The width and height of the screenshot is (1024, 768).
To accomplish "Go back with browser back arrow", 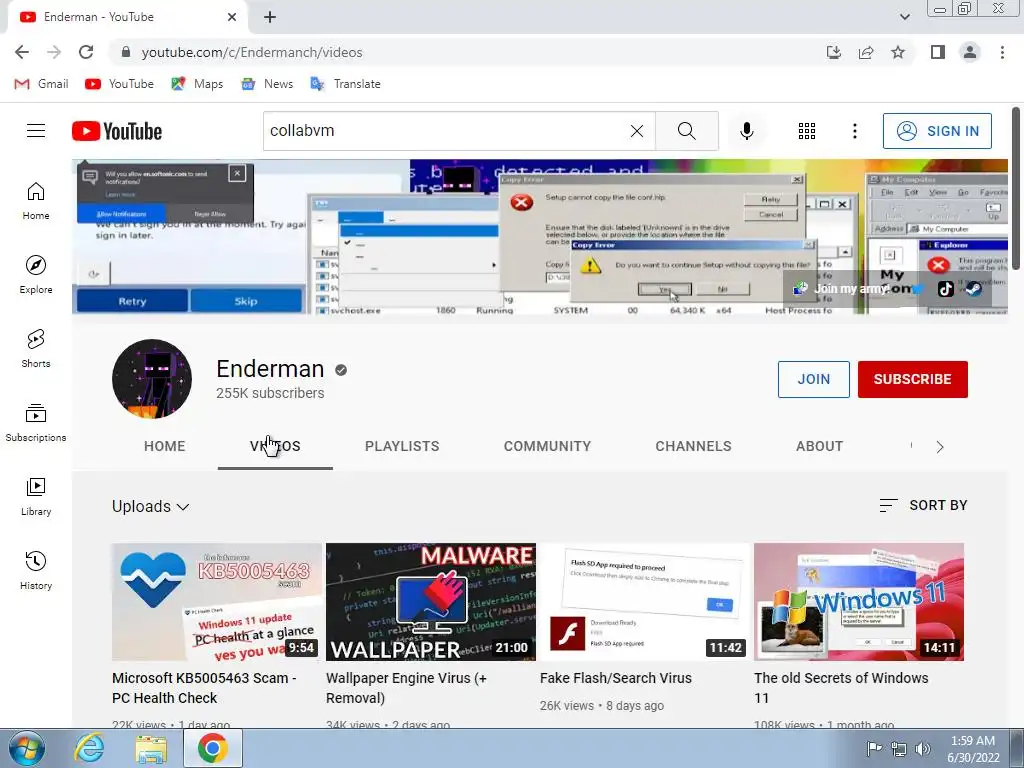I will click(x=22, y=52).
